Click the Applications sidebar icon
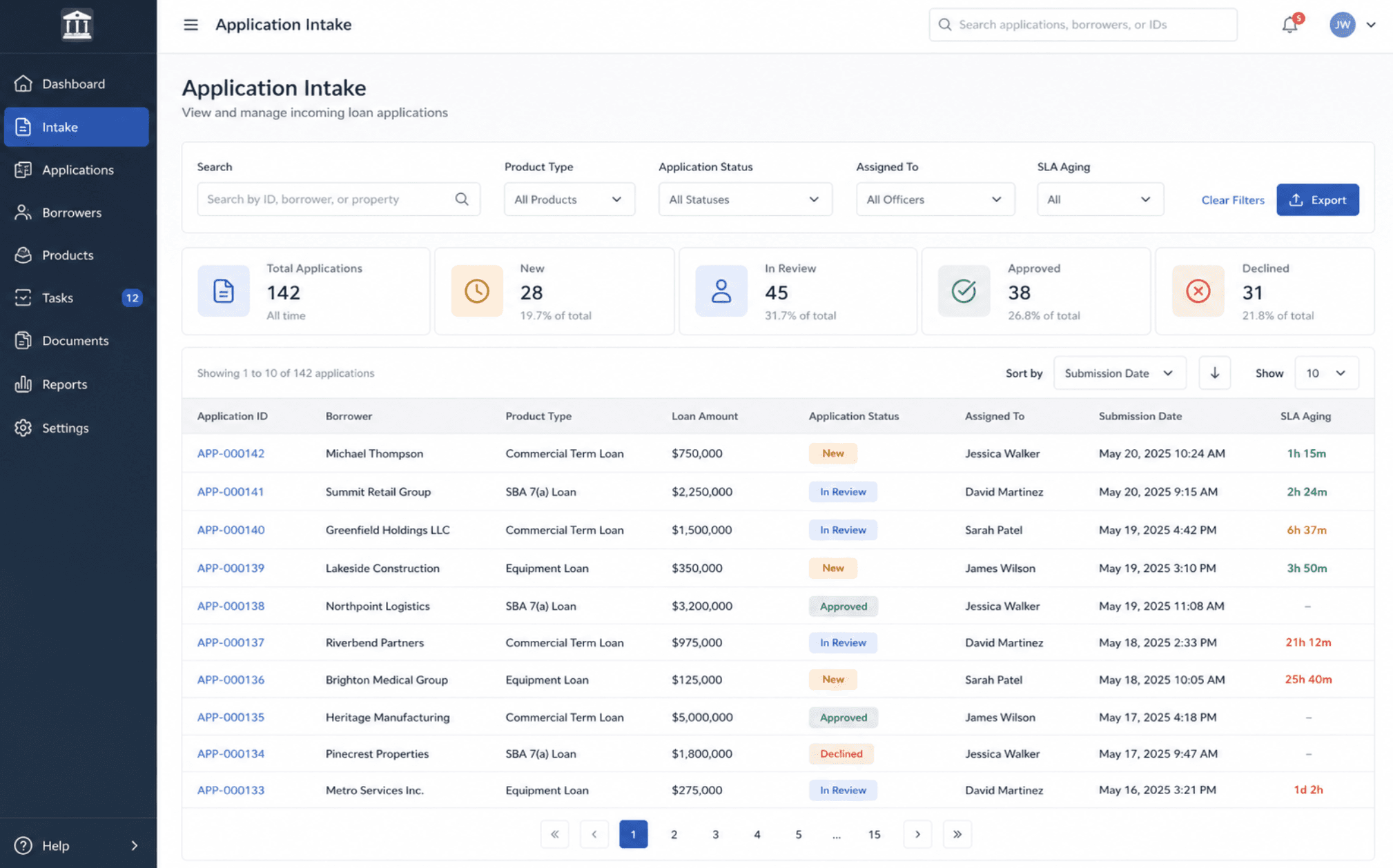This screenshot has width=1393, height=868. tap(23, 170)
